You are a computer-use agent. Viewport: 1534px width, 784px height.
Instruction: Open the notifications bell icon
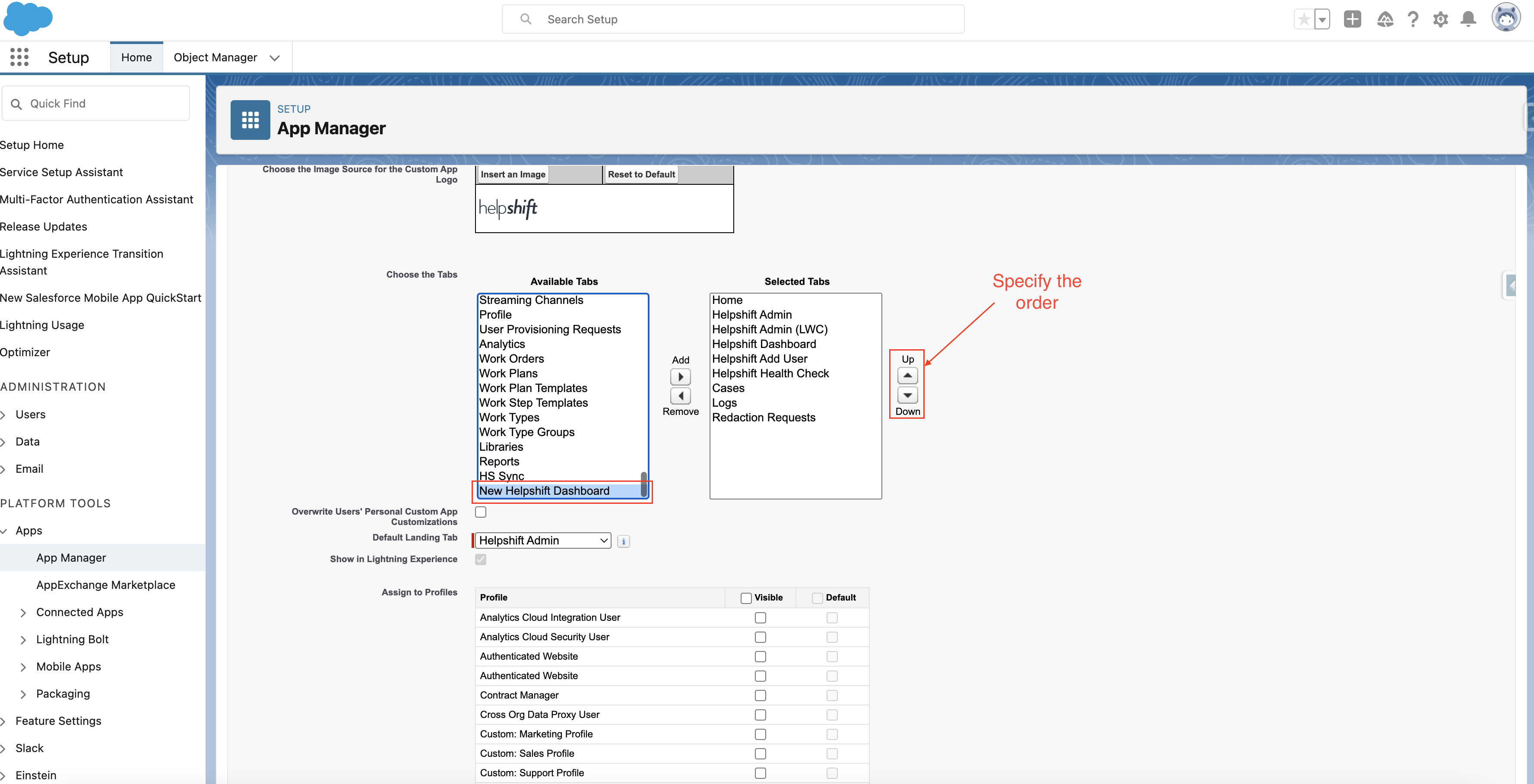pyautogui.click(x=1468, y=20)
